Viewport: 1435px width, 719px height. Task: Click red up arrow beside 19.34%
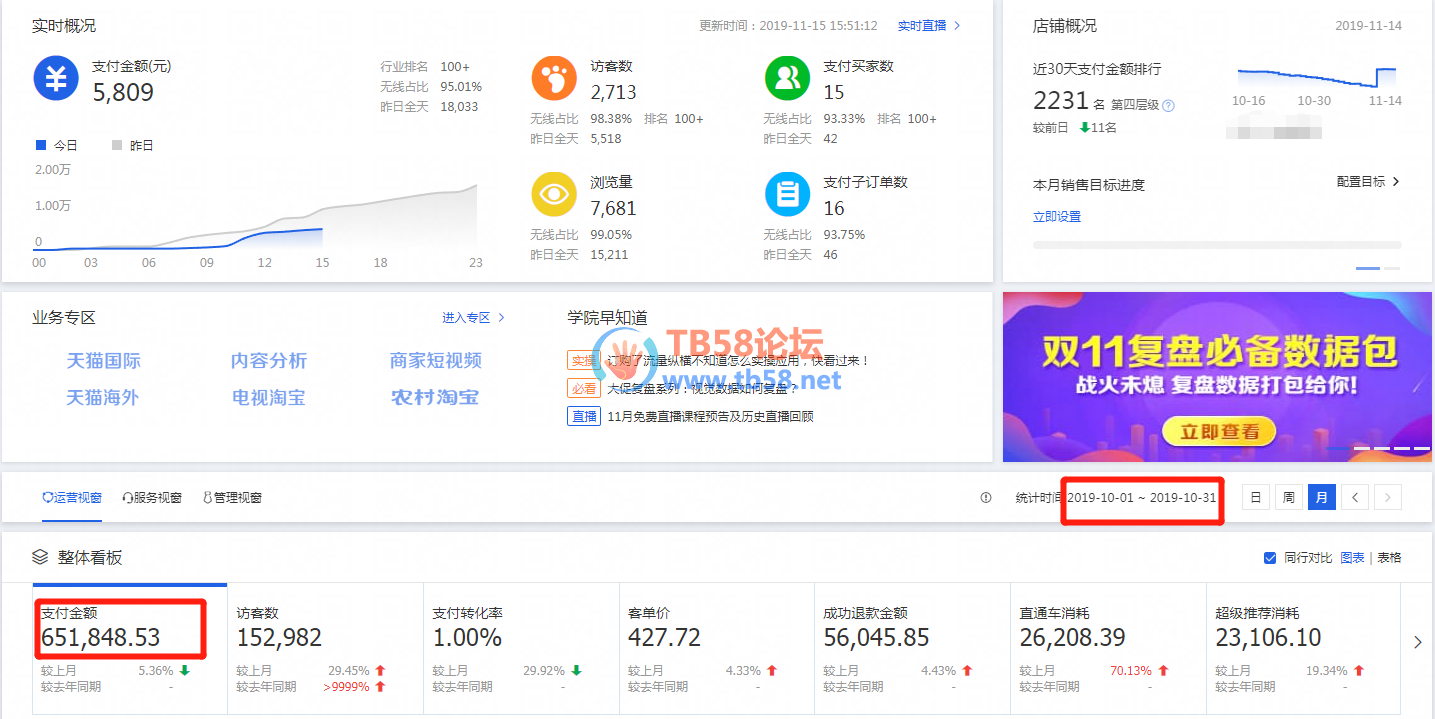[x=1359, y=671]
